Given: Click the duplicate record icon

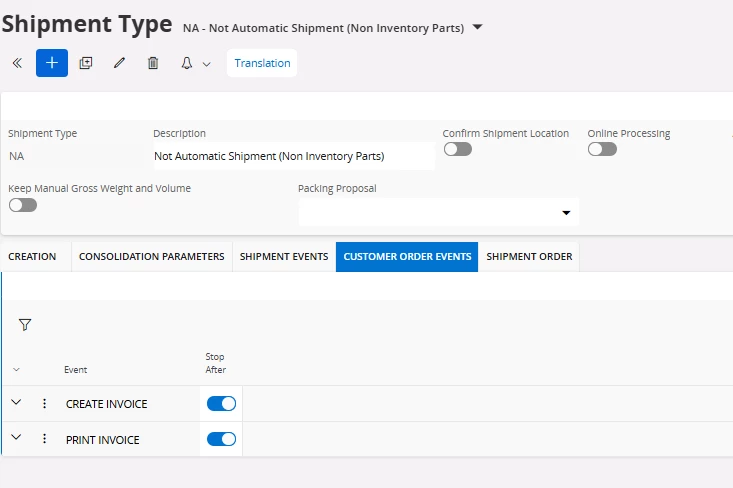Looking at the screenshot, I should pos(86,63).
